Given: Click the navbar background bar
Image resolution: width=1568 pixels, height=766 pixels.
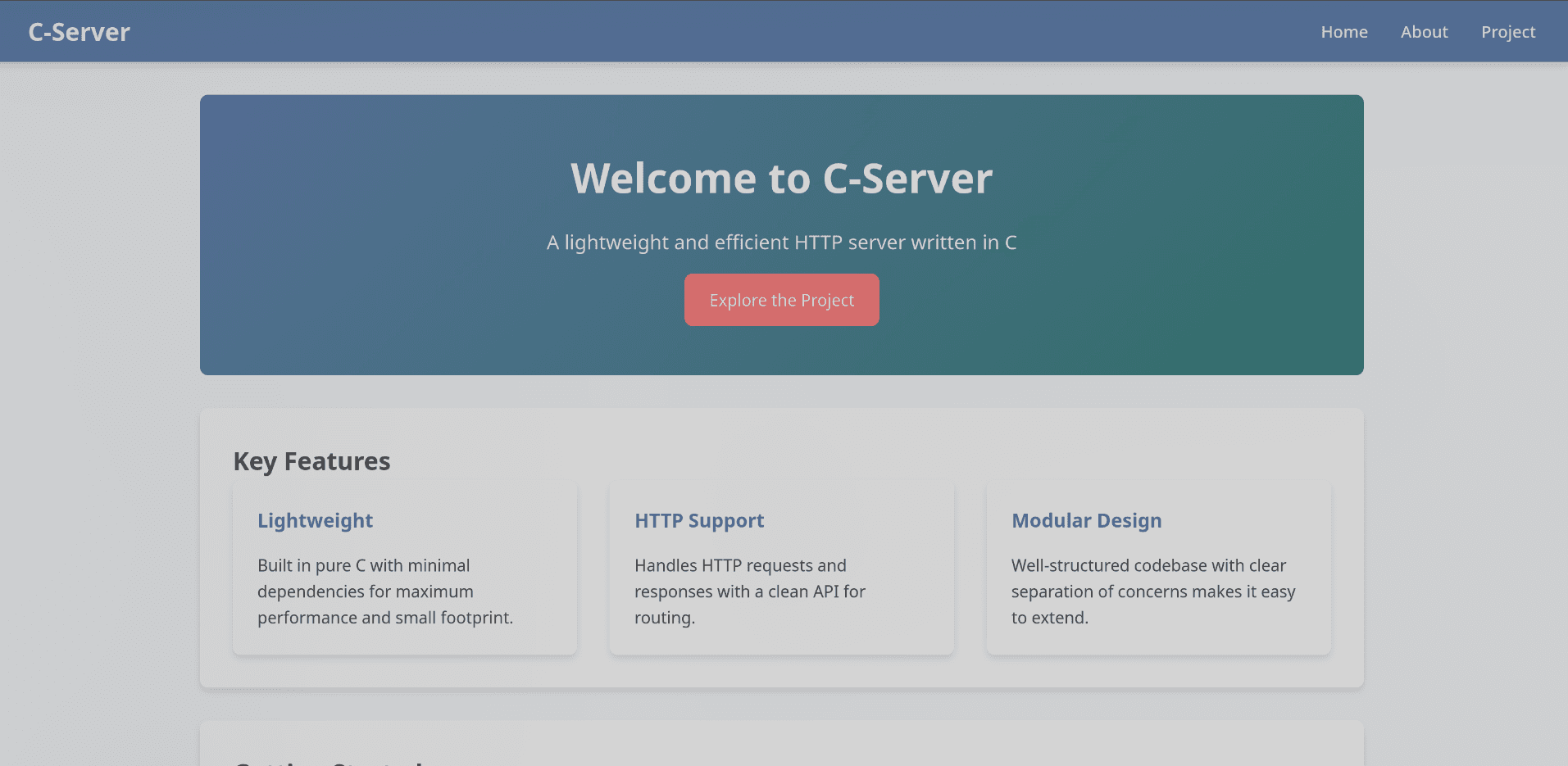Looking at the screenshot, I should tap(738, 31).
